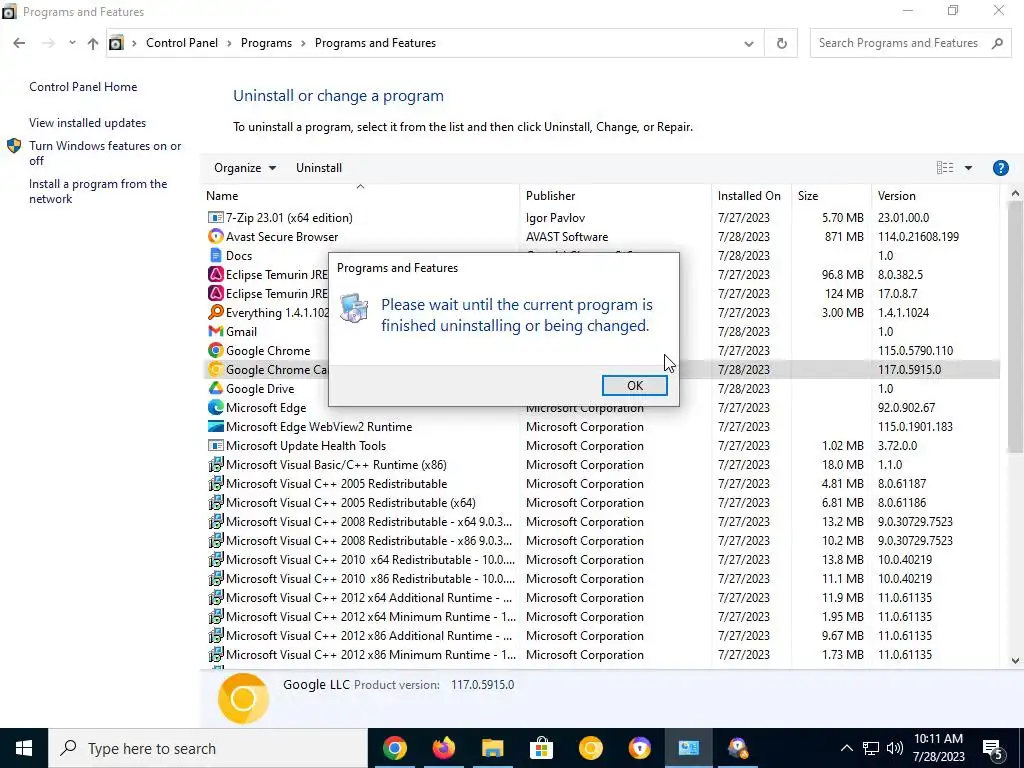Open the Organize dropdown menu

pos(244,168)
